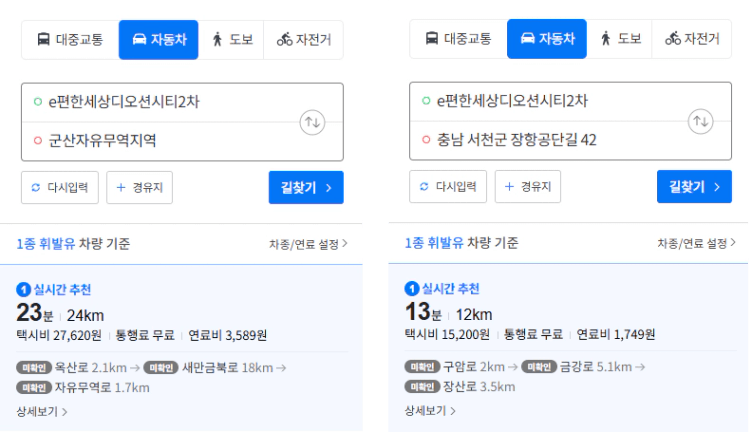Select the 대중교통 bus tab in left panel

coord(70,40)
